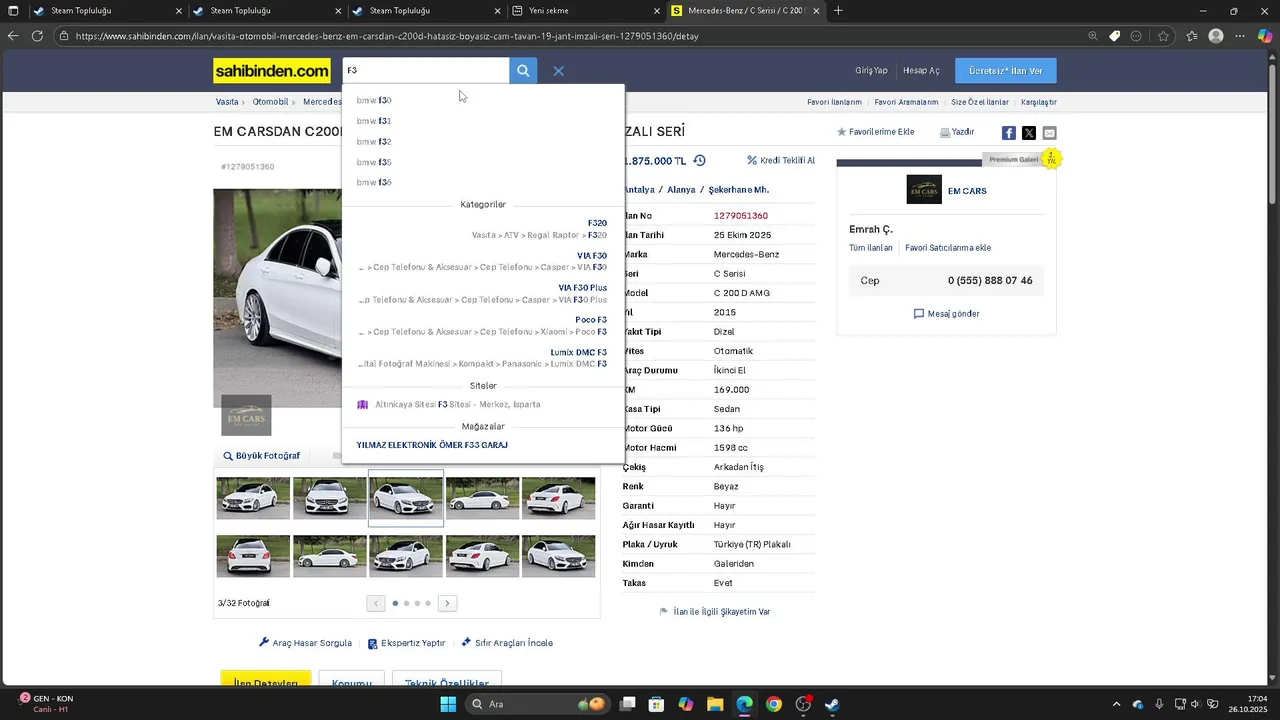The height and width of the screenshot is (720, 1280).
Task: Go to previous photo page arrow
Action: 376,603
